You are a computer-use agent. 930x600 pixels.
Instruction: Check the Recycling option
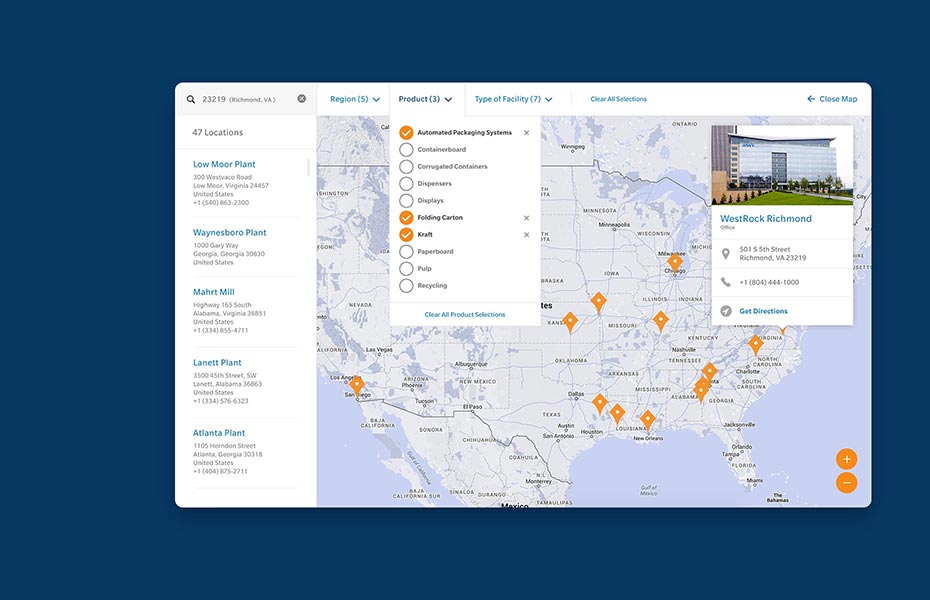coord(406,286)
